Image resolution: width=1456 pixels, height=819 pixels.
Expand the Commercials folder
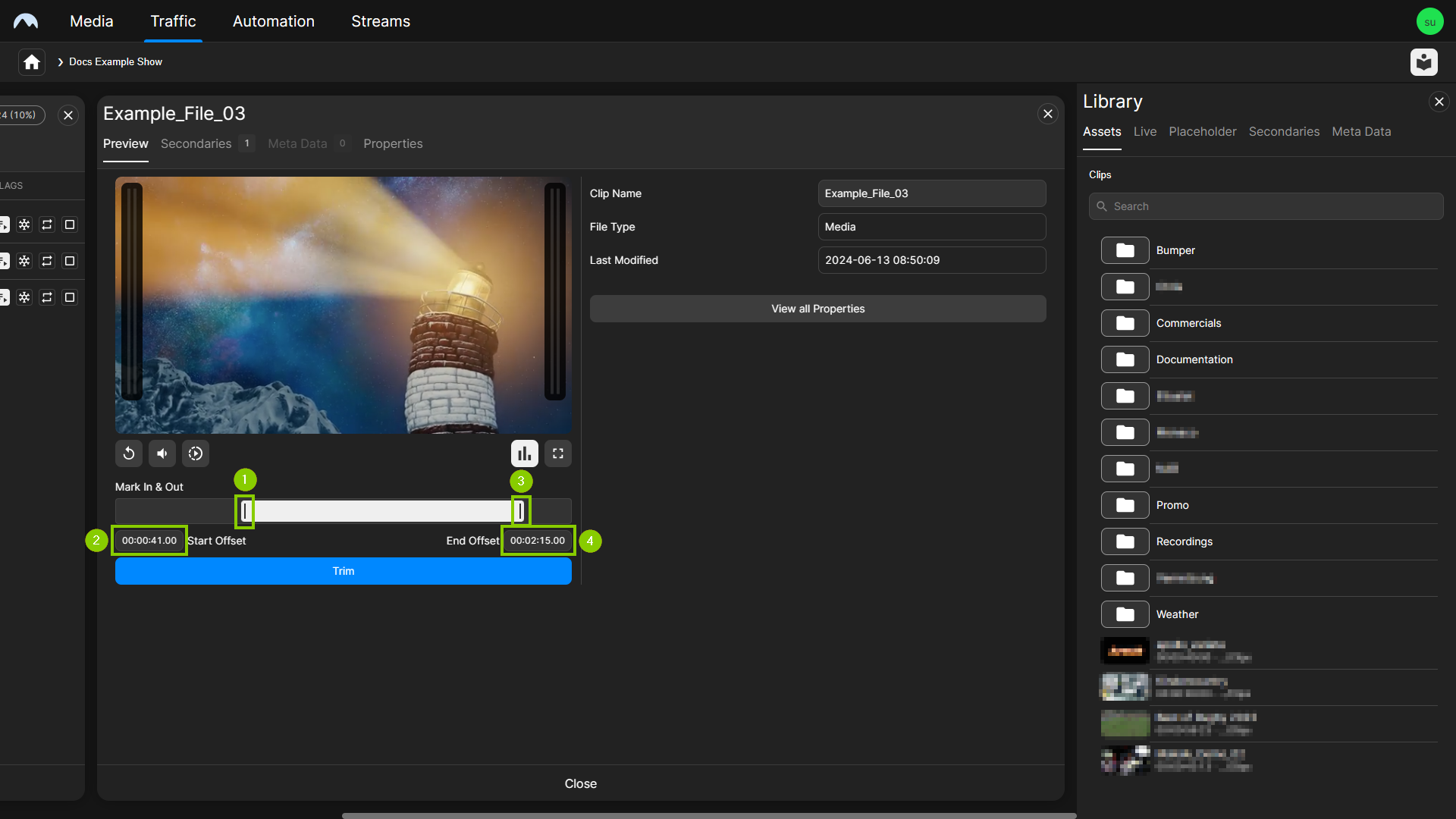(x=1188, y=323)
